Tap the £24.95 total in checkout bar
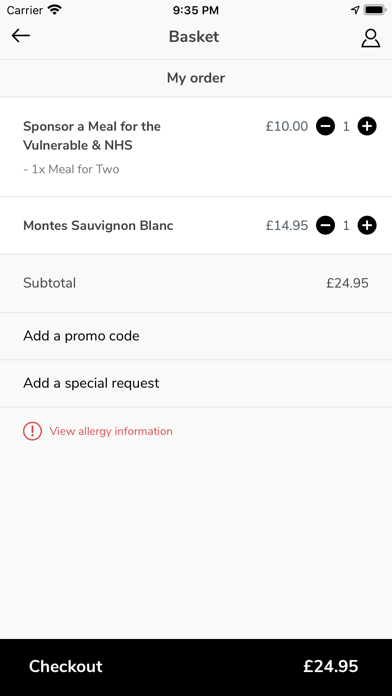This screenshot has width=392, height=696. (x=331, y=666)
